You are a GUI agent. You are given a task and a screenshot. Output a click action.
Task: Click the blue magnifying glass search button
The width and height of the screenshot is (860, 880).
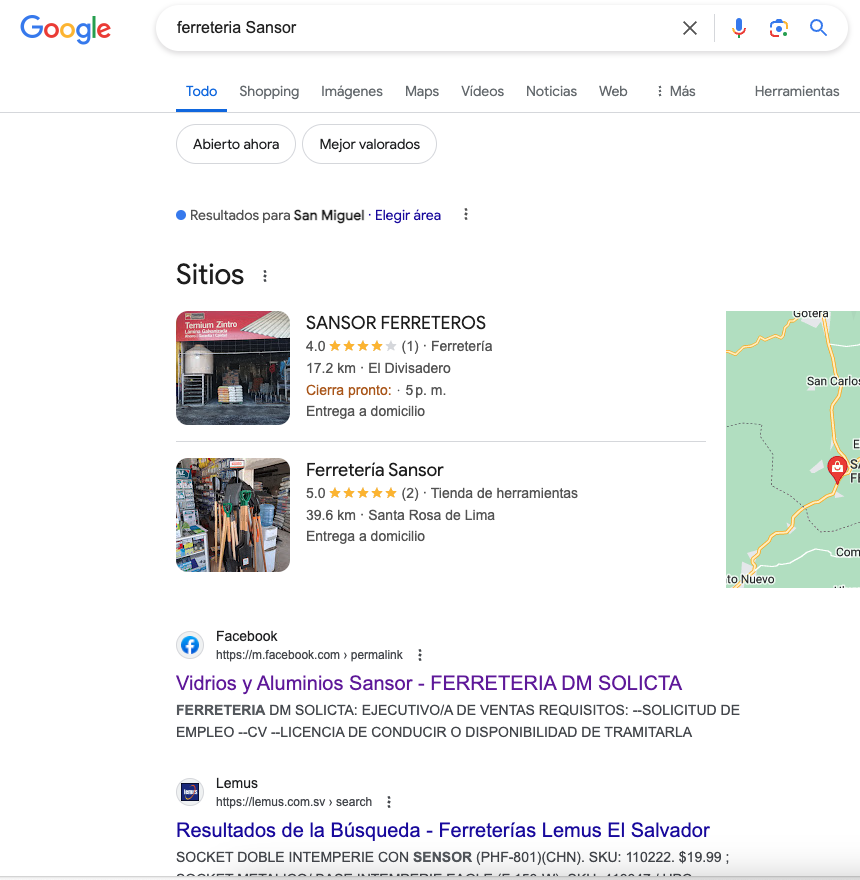818,28
